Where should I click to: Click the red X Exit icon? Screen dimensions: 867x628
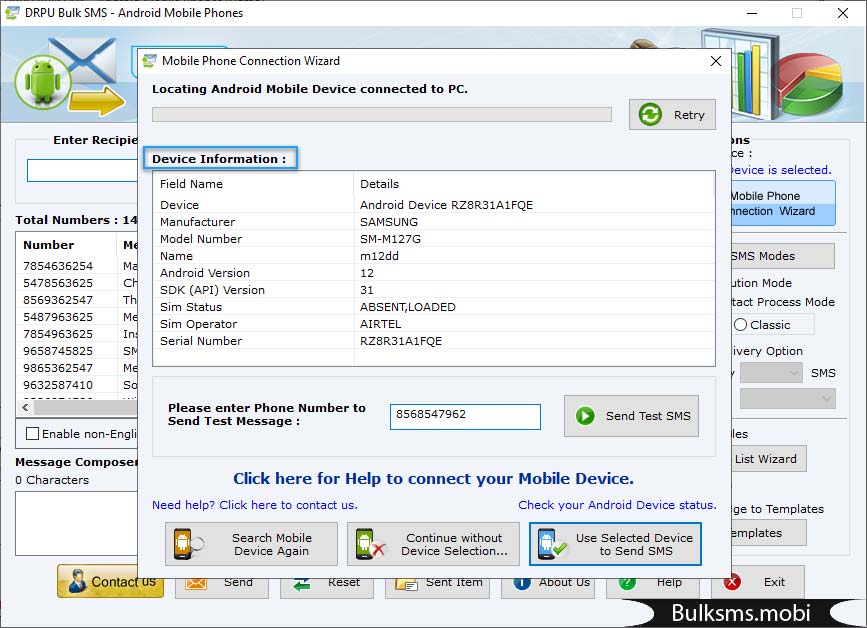click(x=732, y=582)
